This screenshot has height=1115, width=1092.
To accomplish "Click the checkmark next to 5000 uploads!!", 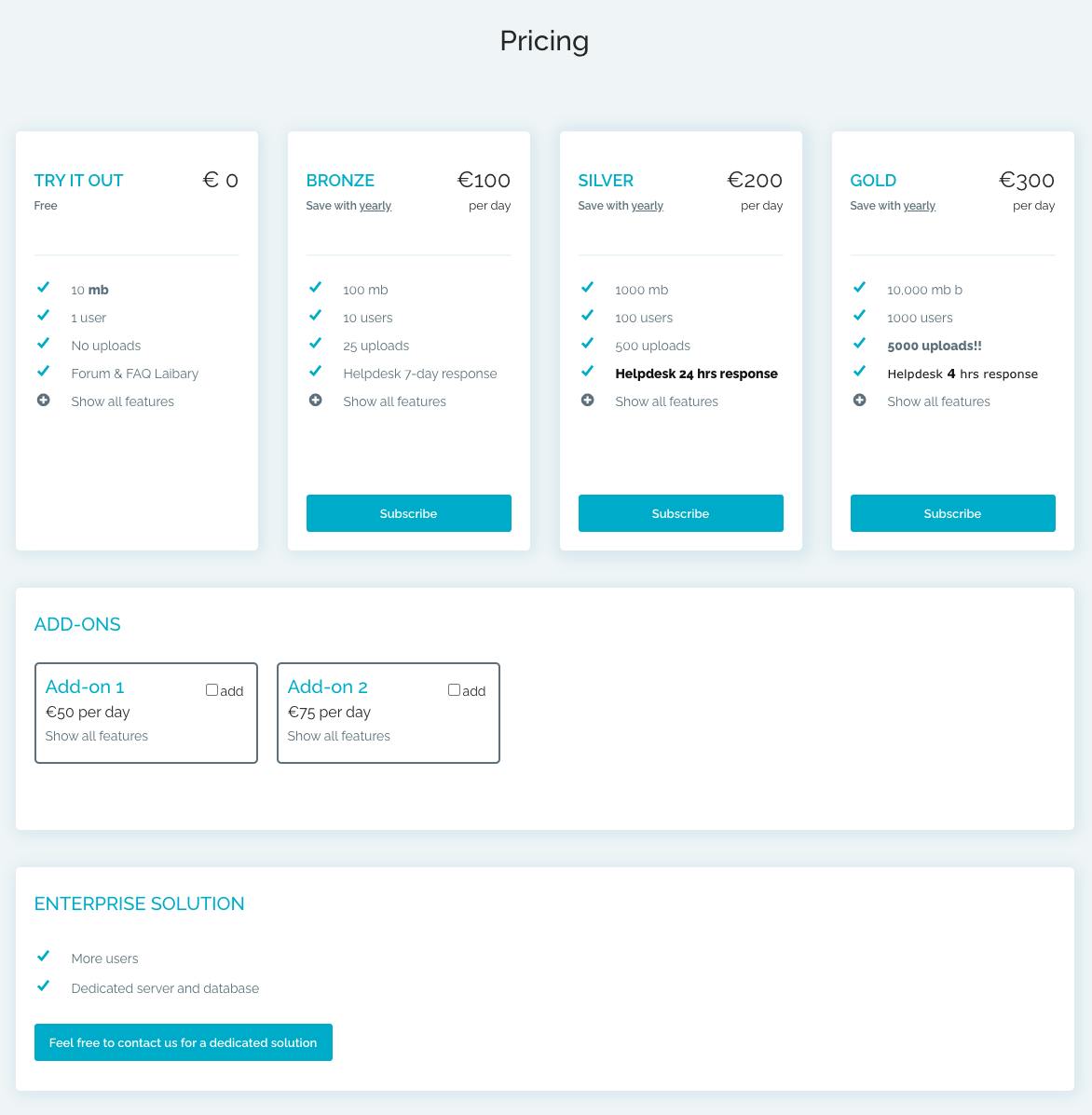I will coord(859,344).
